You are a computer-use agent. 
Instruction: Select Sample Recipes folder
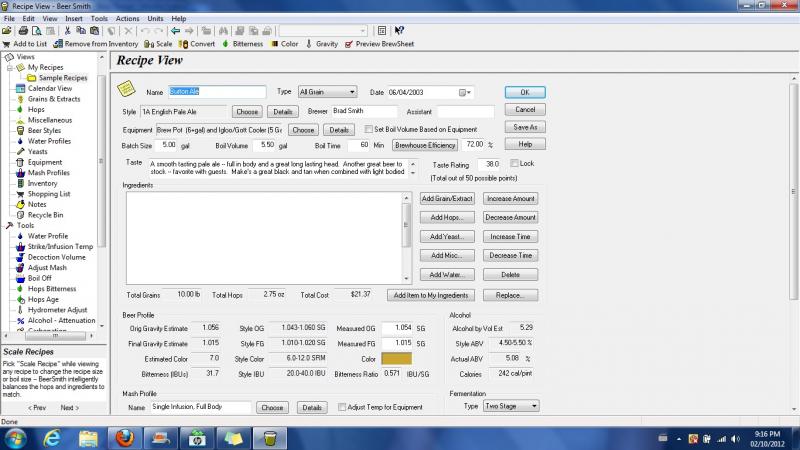pyautogui.click(x=63, y=78)
